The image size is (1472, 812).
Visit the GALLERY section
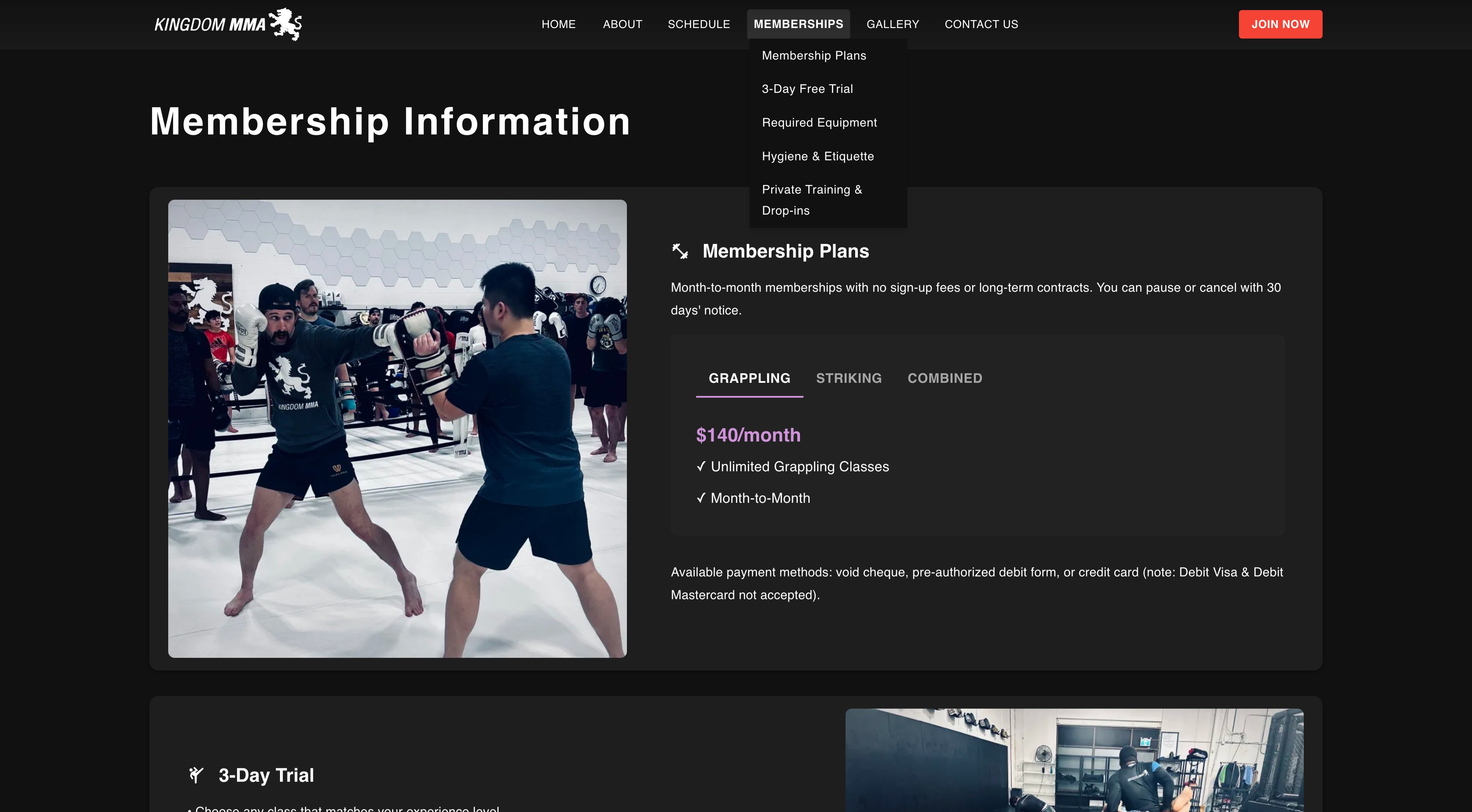[892, 24]
